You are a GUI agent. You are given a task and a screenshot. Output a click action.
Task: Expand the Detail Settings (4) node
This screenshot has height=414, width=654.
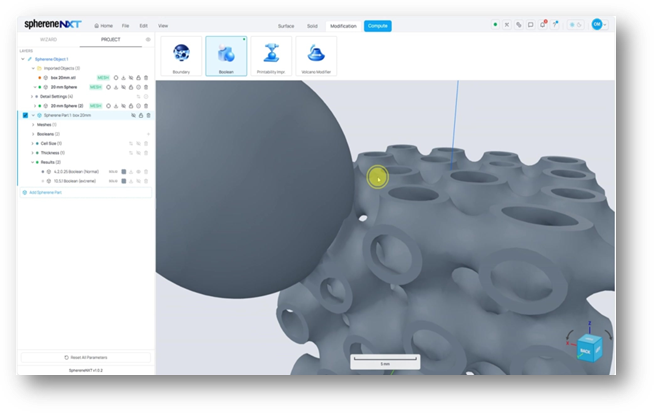tap(32, 97)
